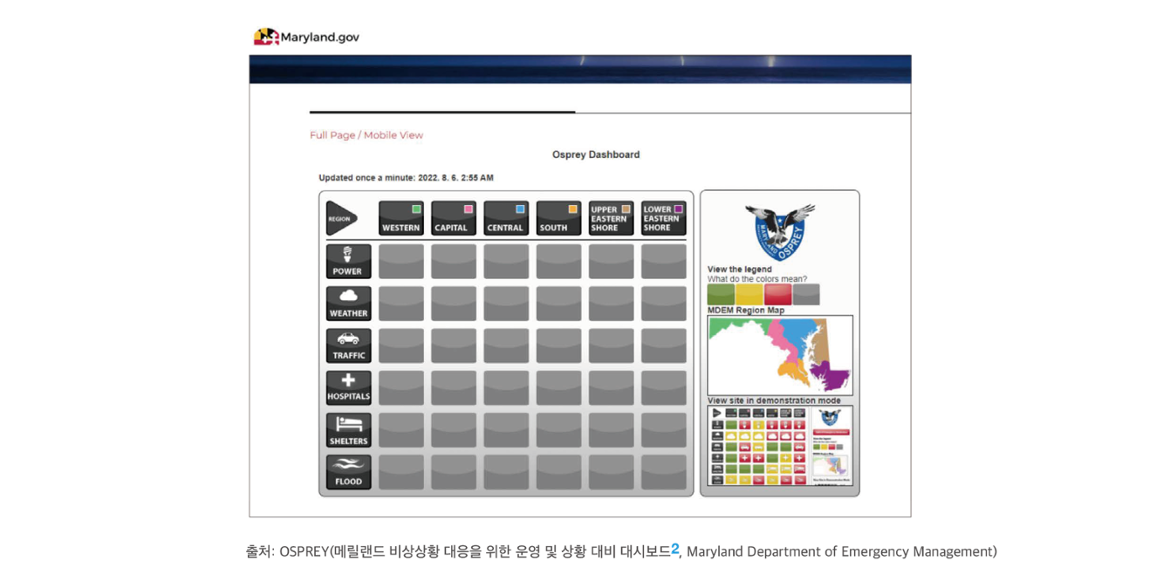This screenshot has height=588, width=1170.
Task: Open the MDEM Region Map image
Action: pos(779,355)
